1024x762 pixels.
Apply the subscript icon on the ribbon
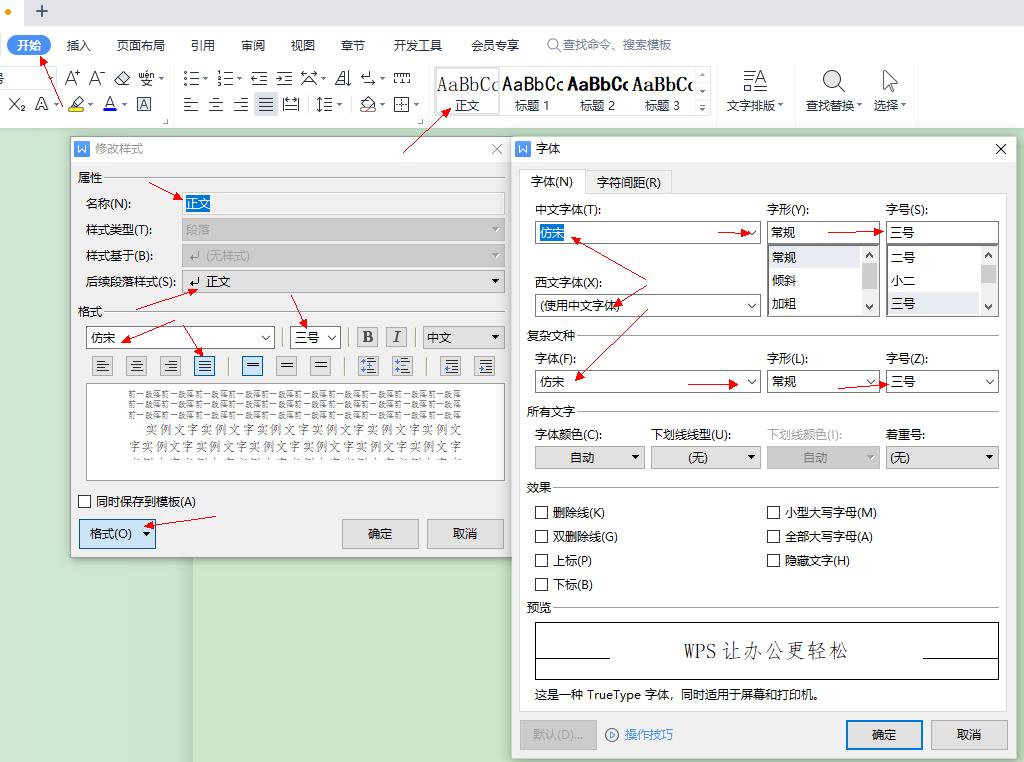click(x=18, y=103)
